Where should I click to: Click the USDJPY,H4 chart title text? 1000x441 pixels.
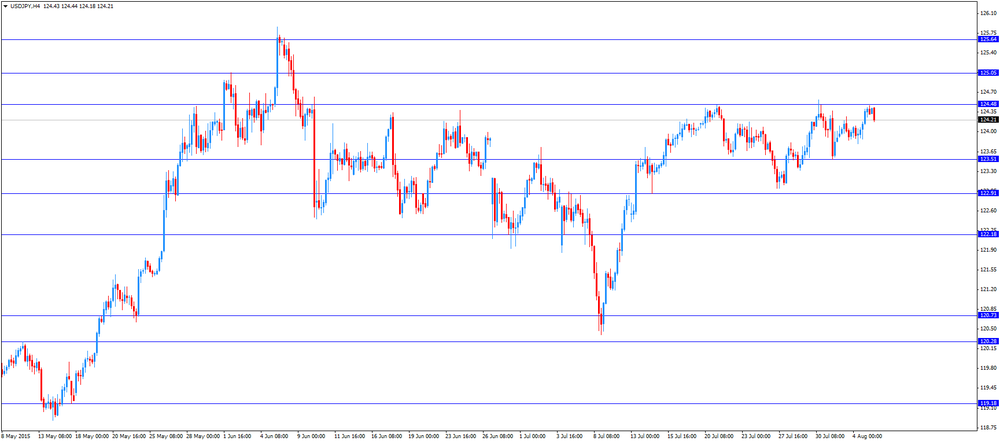pyautogui.click(x=24, y=5)
